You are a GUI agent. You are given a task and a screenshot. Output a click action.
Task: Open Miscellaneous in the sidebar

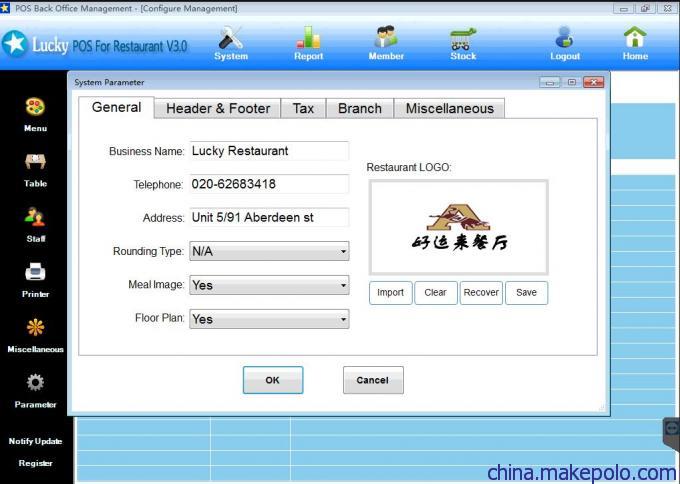[x=35, y=336]
